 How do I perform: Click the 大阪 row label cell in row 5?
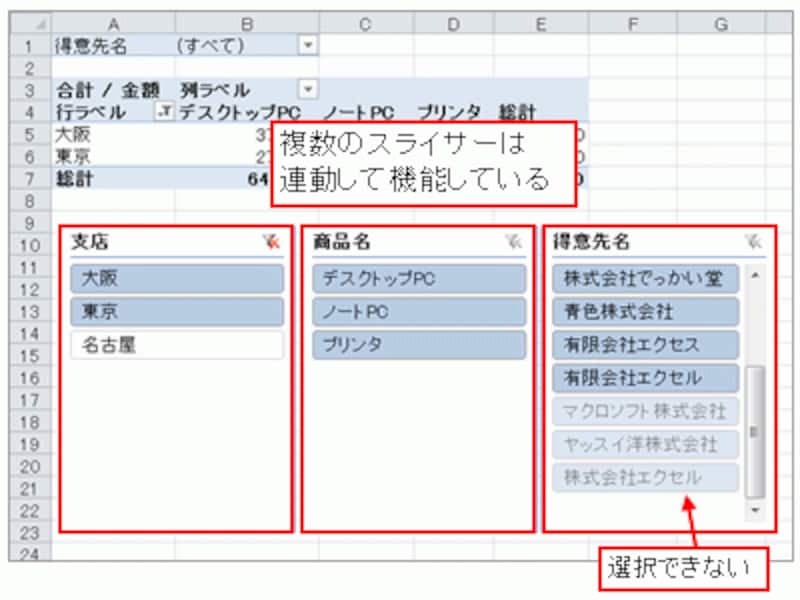pyautogui.click(x=113, y=135)
